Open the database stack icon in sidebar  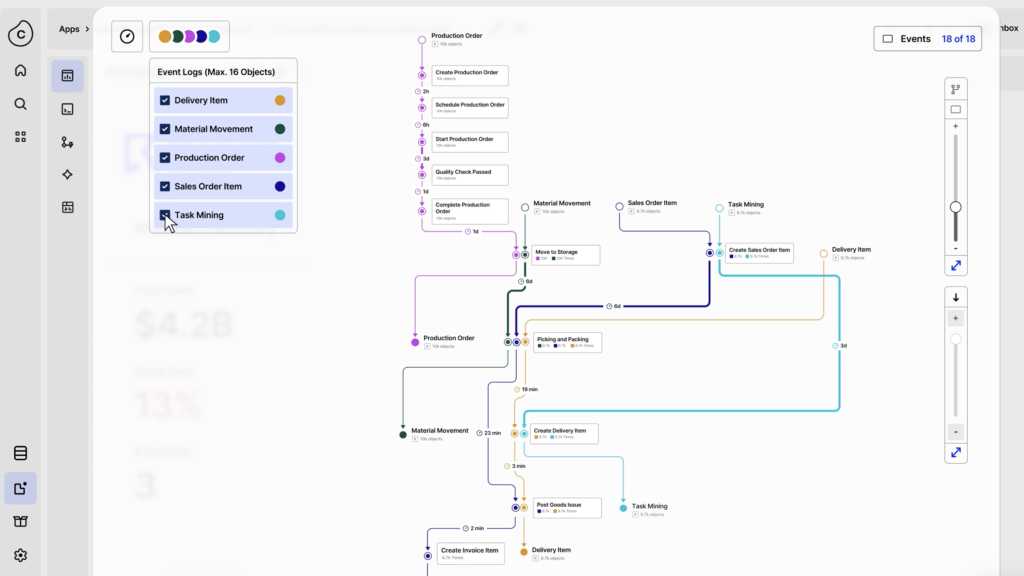point(20,453)
